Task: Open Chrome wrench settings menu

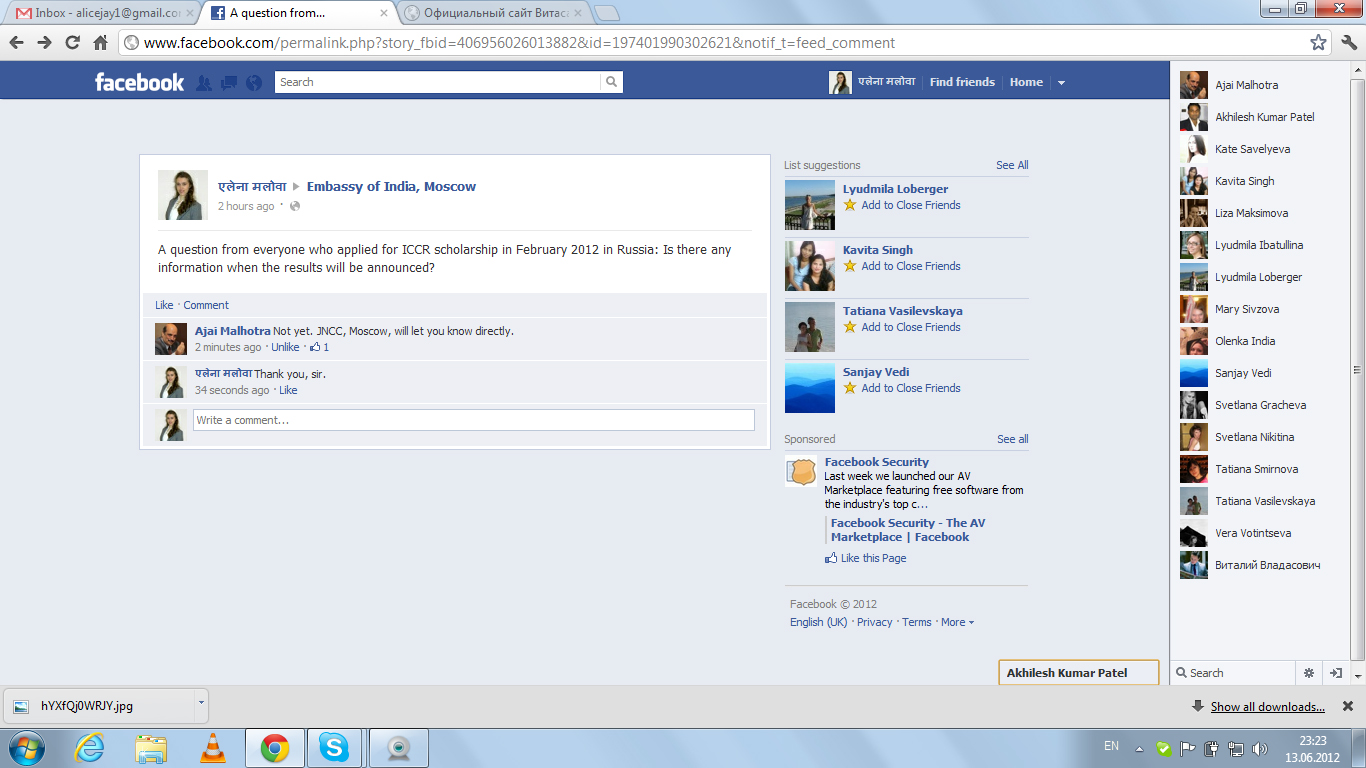Action: [1348, 43]
